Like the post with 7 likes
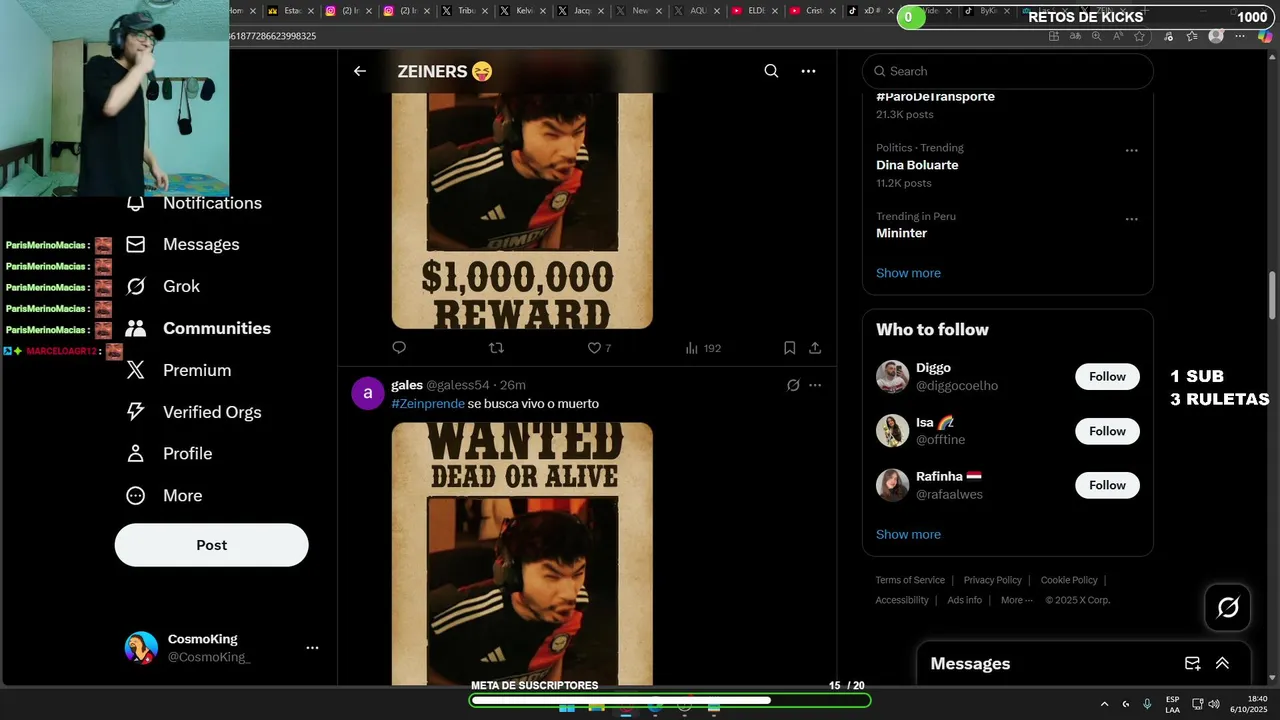This screenshot has width=1280, height=720. (x=599, y=348)
